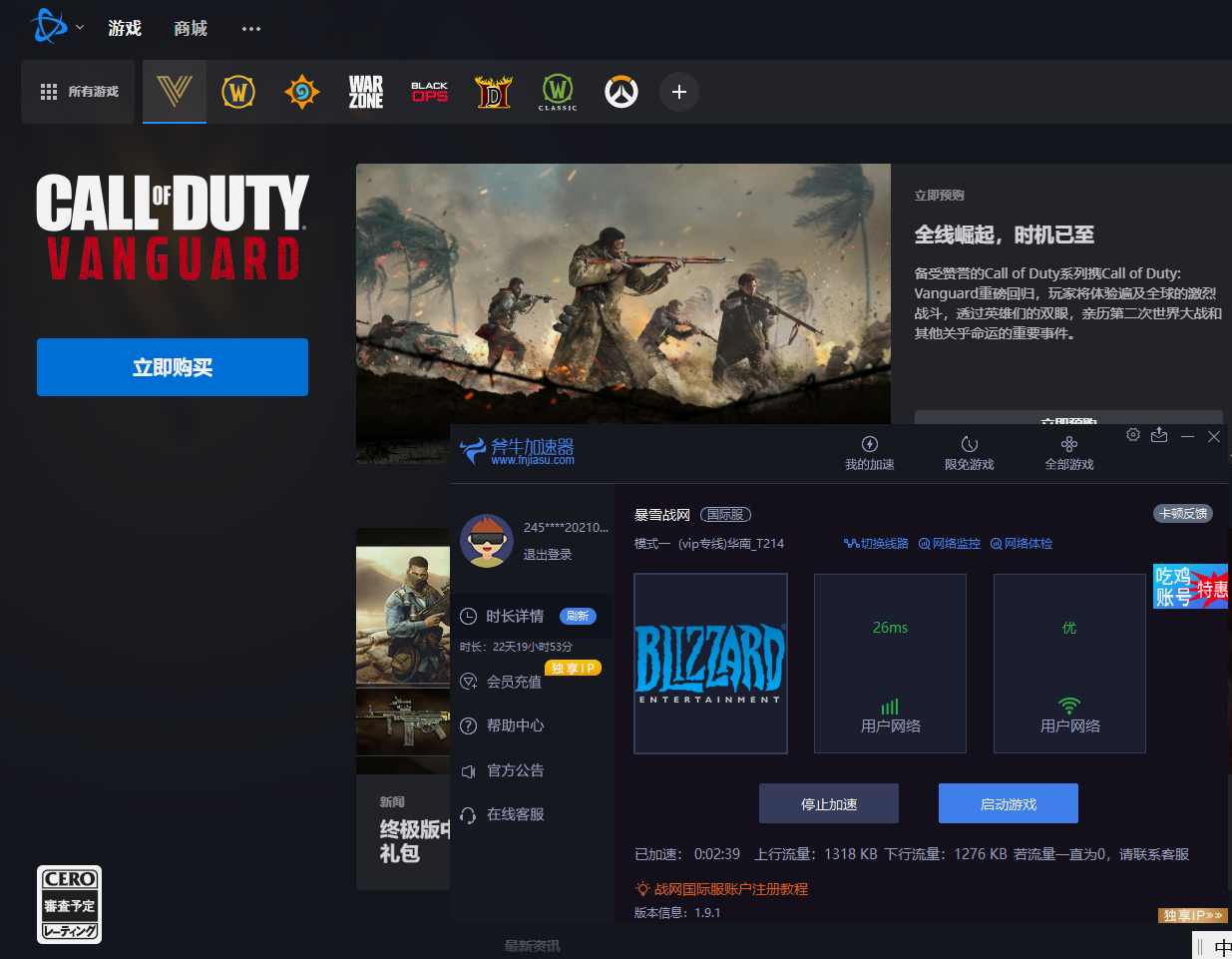Open accelerator settings gear icon
Screen dimensions: 1232x959
[1133, 435]
